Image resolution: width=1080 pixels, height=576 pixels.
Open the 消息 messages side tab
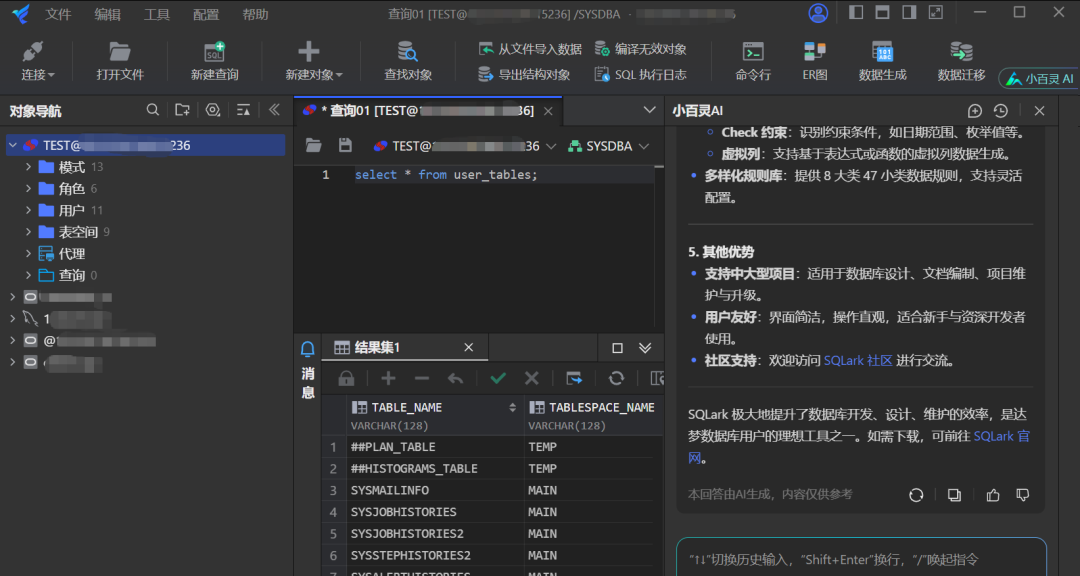tap(308, 370)
